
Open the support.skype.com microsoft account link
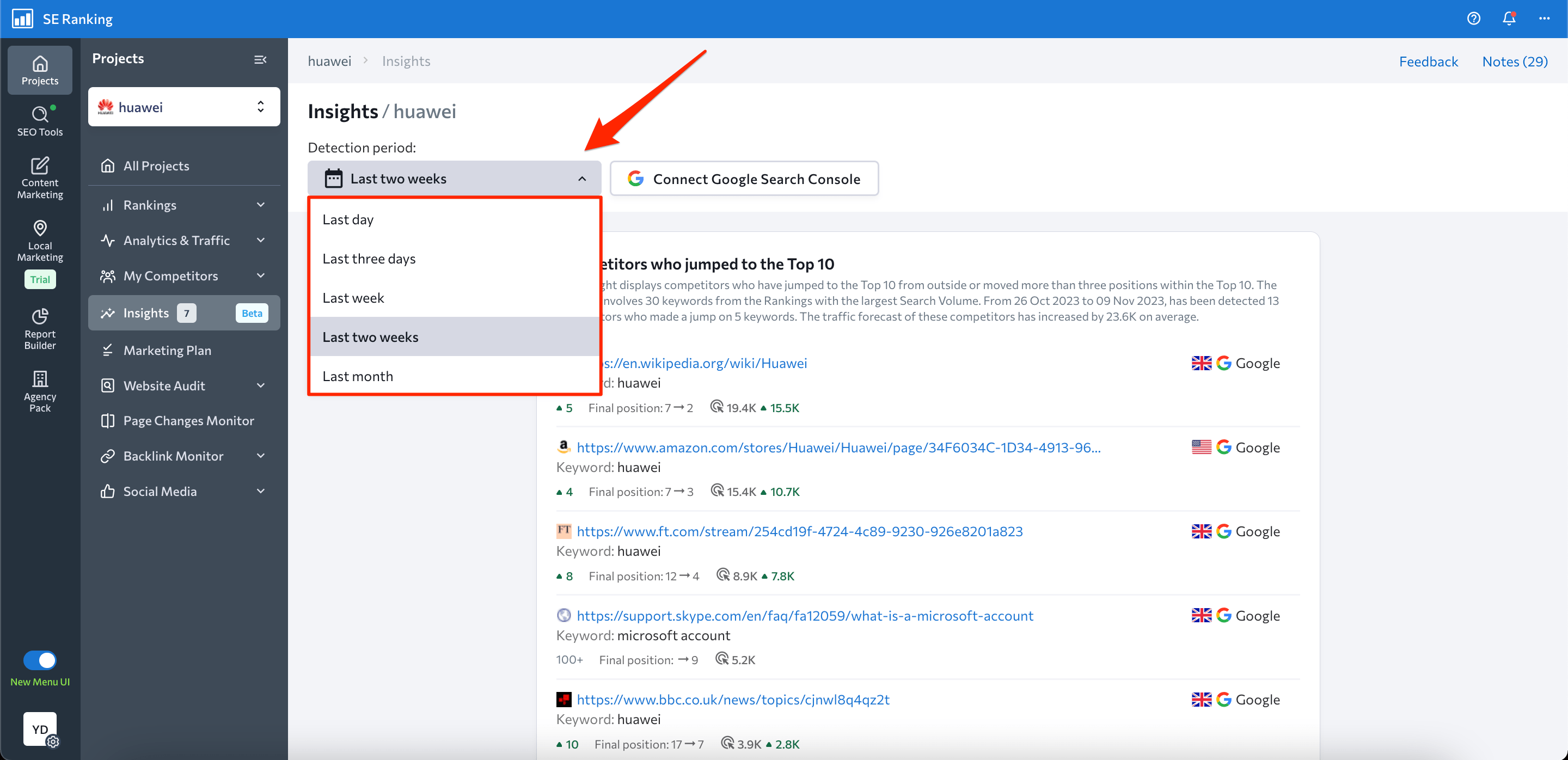pyautogui.click(x=805, y=616)
